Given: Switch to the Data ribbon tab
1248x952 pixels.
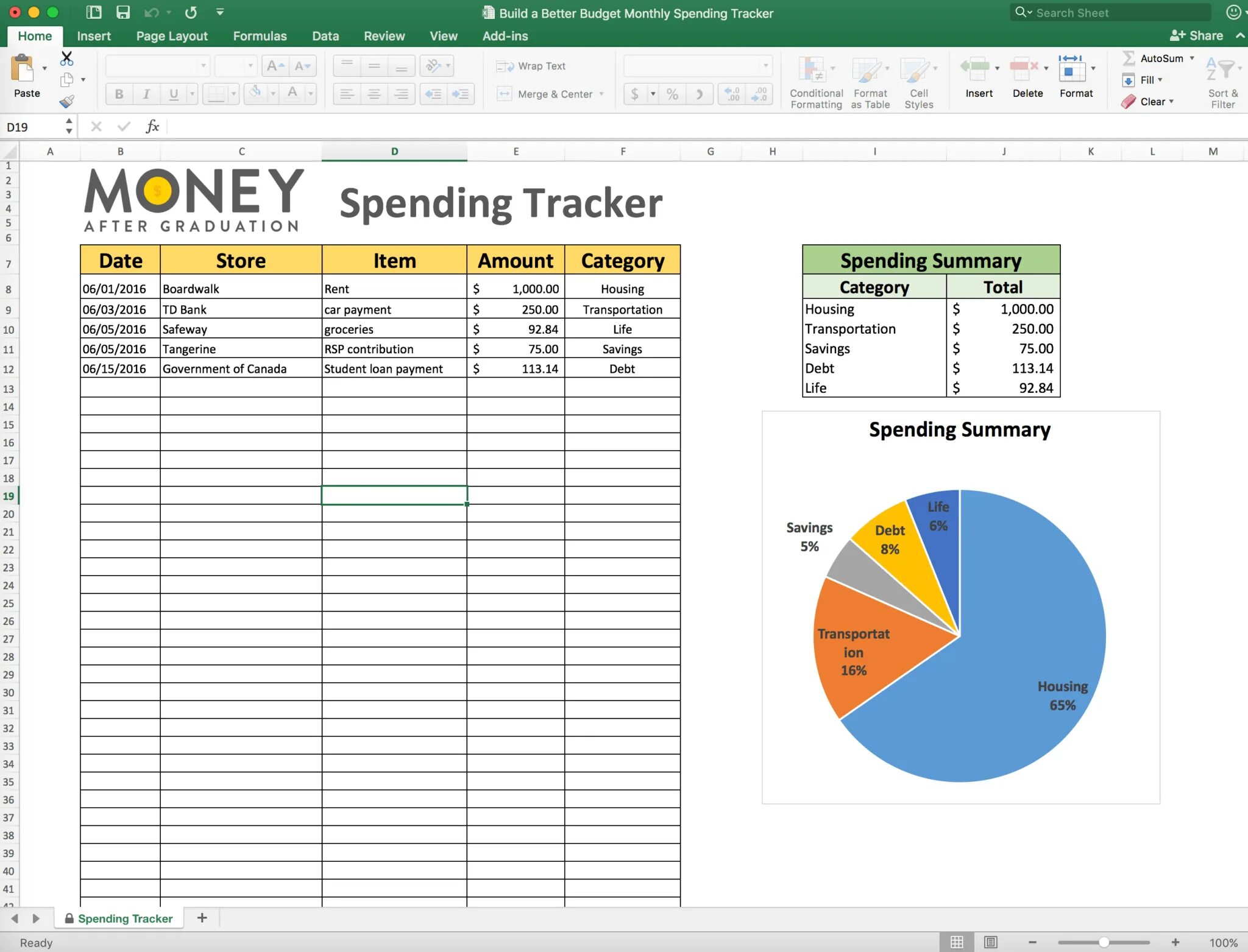Looking at the screenshot, I should point(325,36).
